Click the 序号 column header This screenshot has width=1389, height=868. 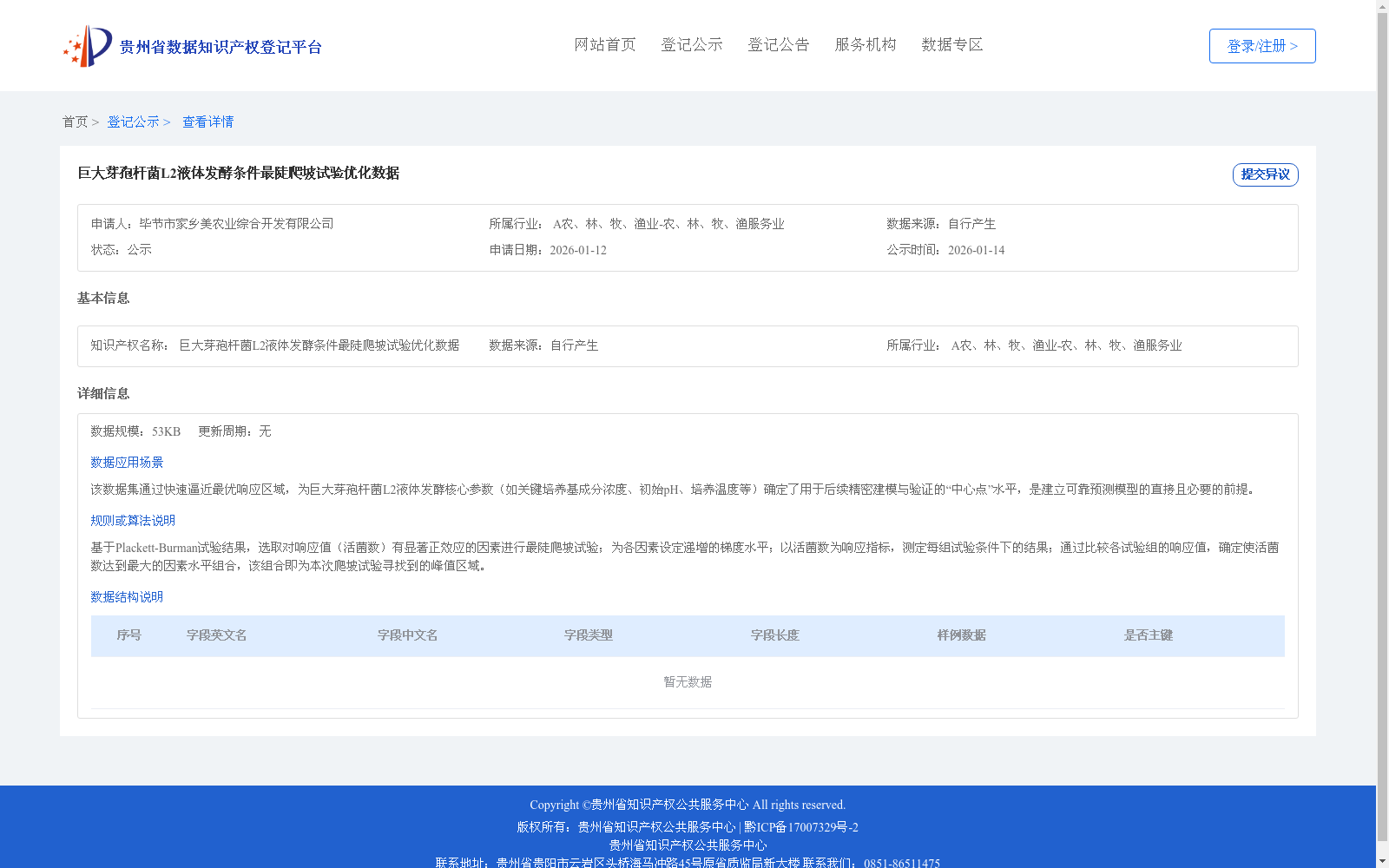pos(128,635)
